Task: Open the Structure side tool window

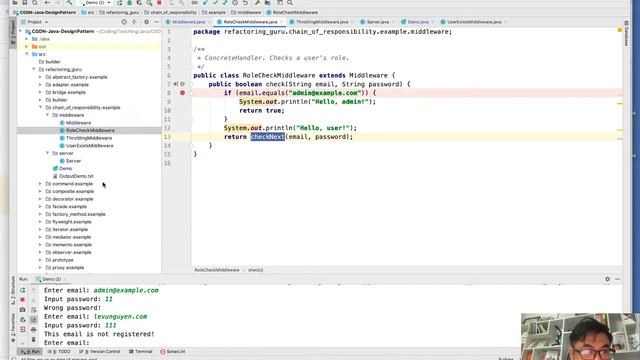Action: click(13, 290)
